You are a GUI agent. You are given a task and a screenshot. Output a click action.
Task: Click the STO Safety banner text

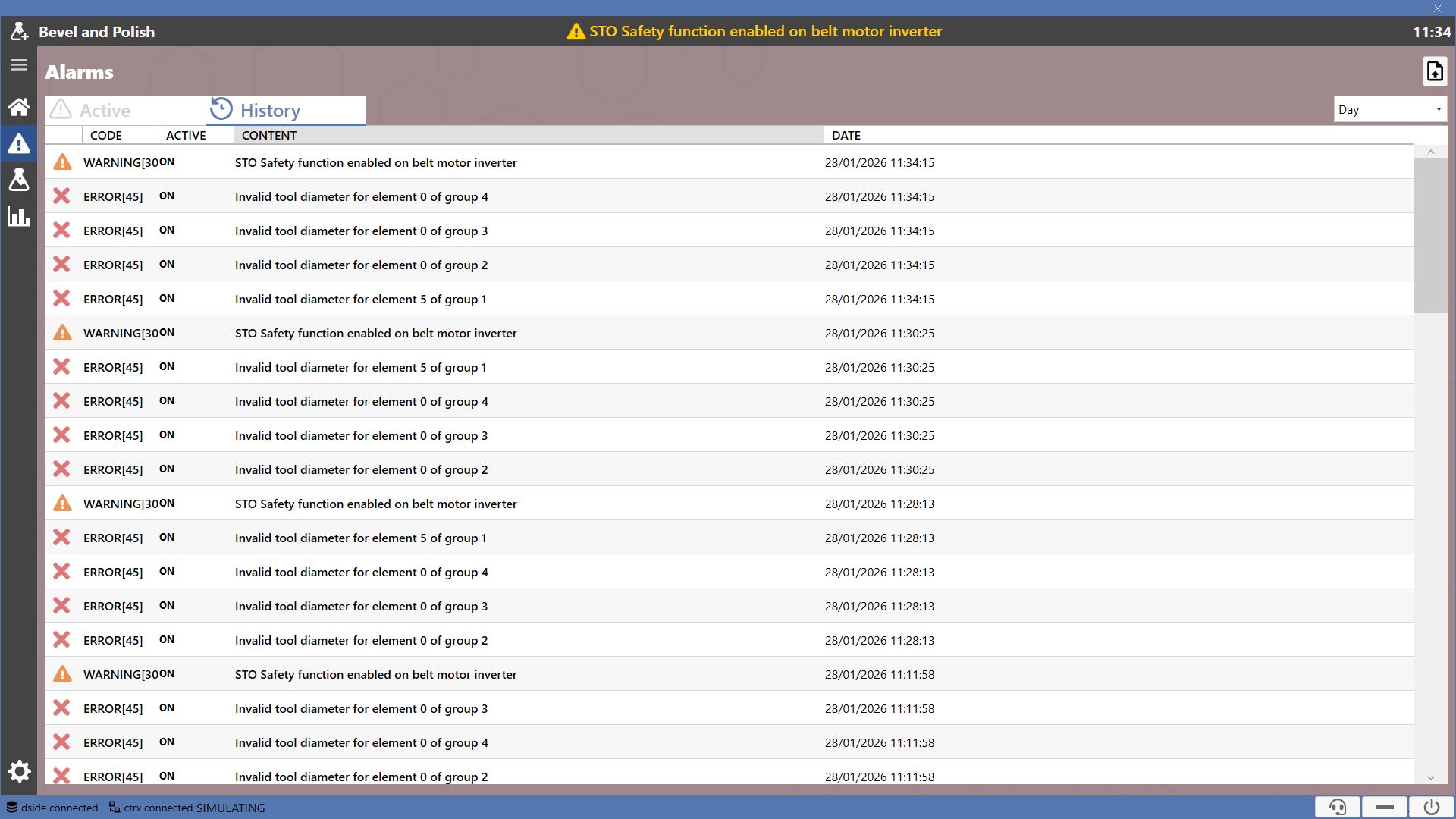[766, 31]
